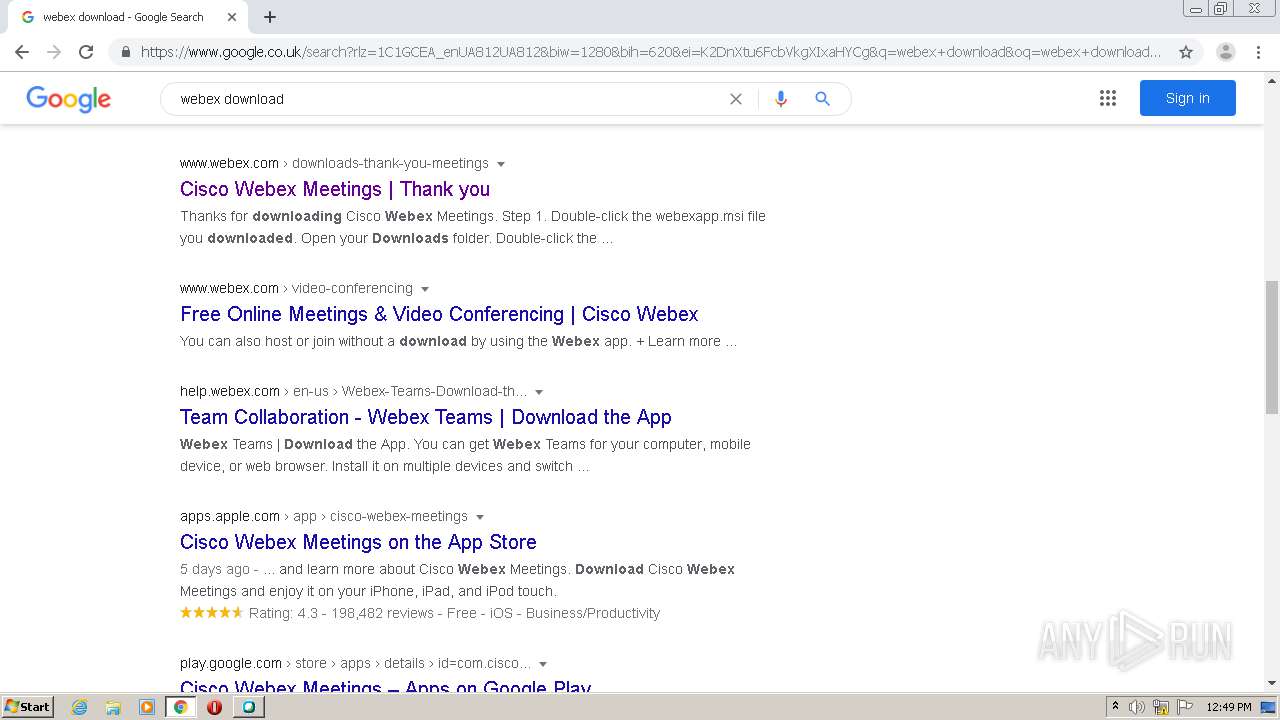Launch media player from taskbar
The height and width of the screenshot is (720, 1280).
[147, 707]
